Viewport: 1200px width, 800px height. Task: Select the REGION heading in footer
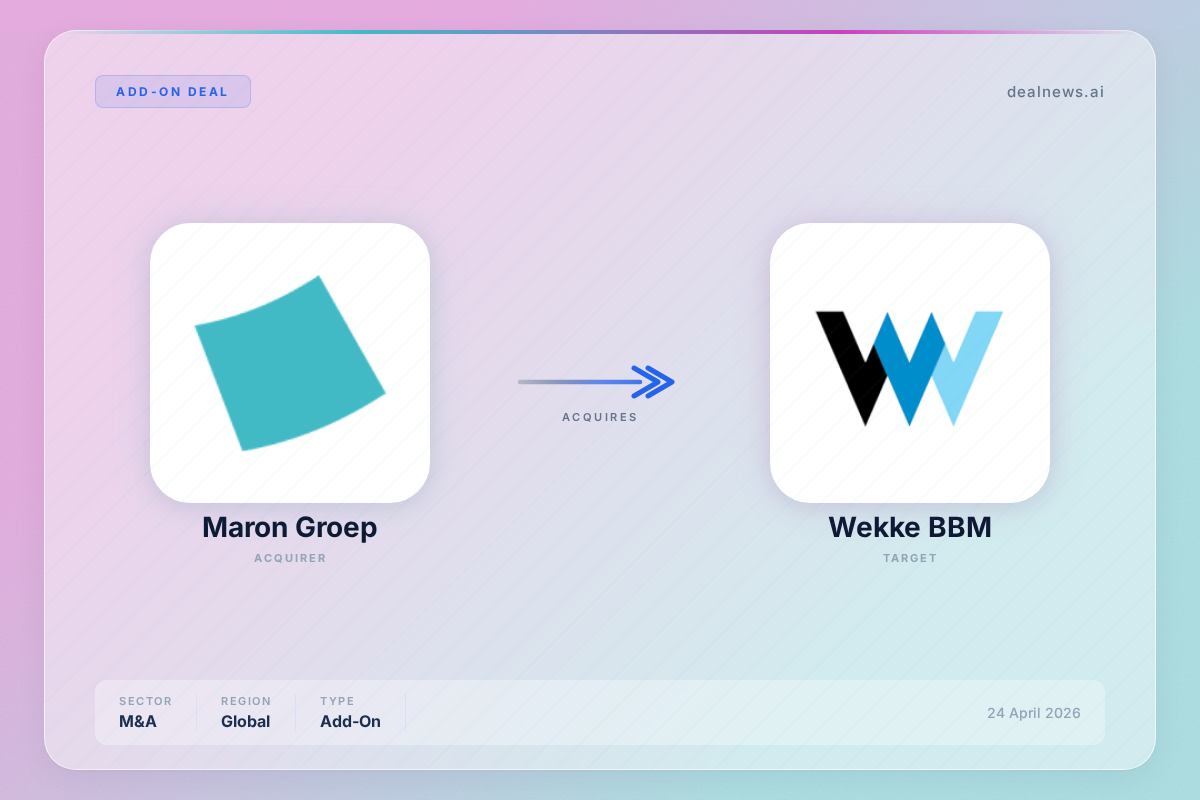[246, 701]
